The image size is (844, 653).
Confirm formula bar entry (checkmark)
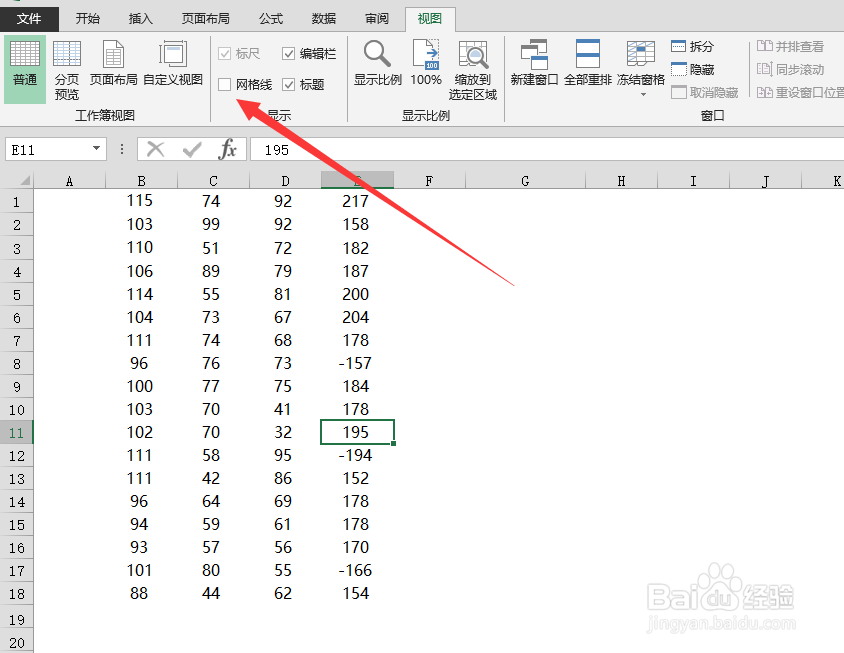tap(192, 149)
